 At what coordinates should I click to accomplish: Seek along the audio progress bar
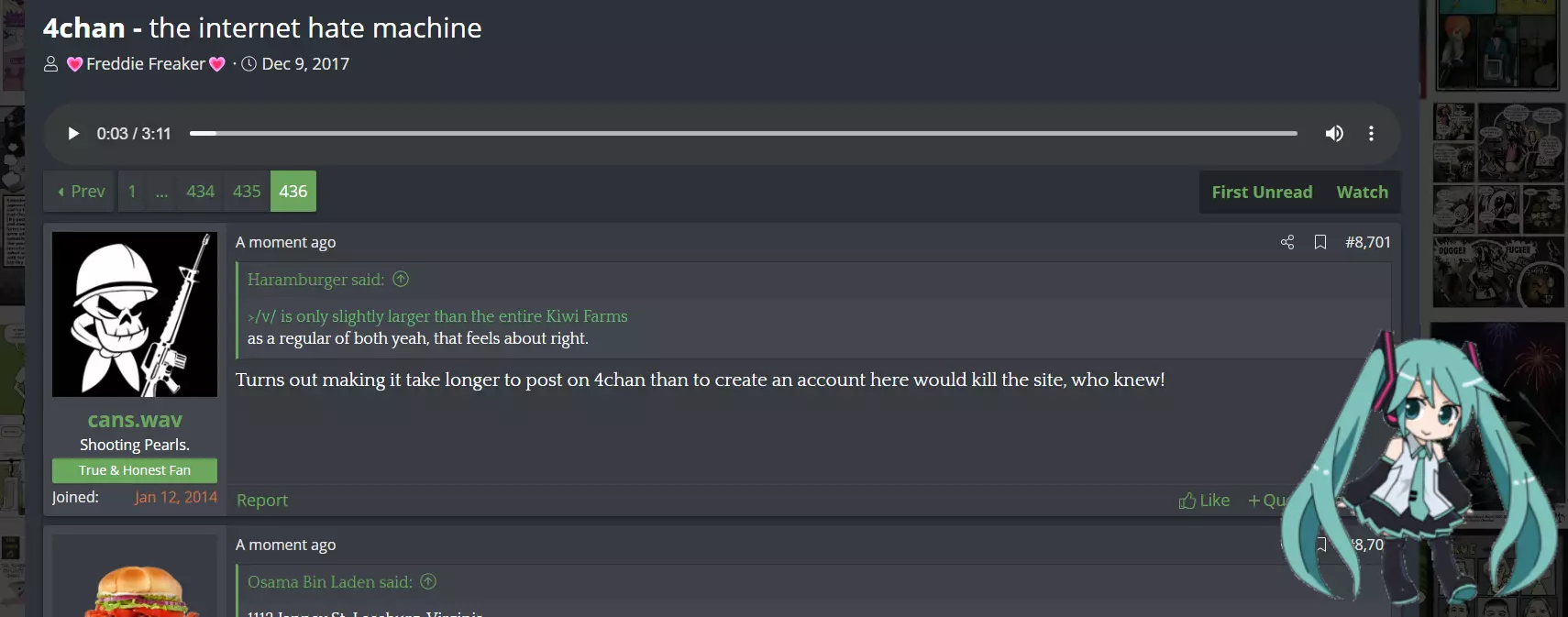click(743, 134)
